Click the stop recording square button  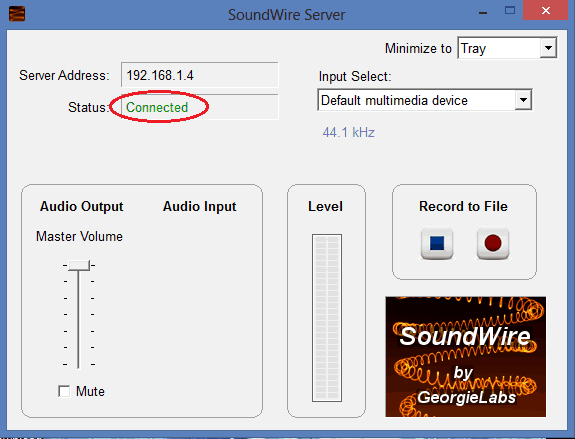click(x=437, y=243)
